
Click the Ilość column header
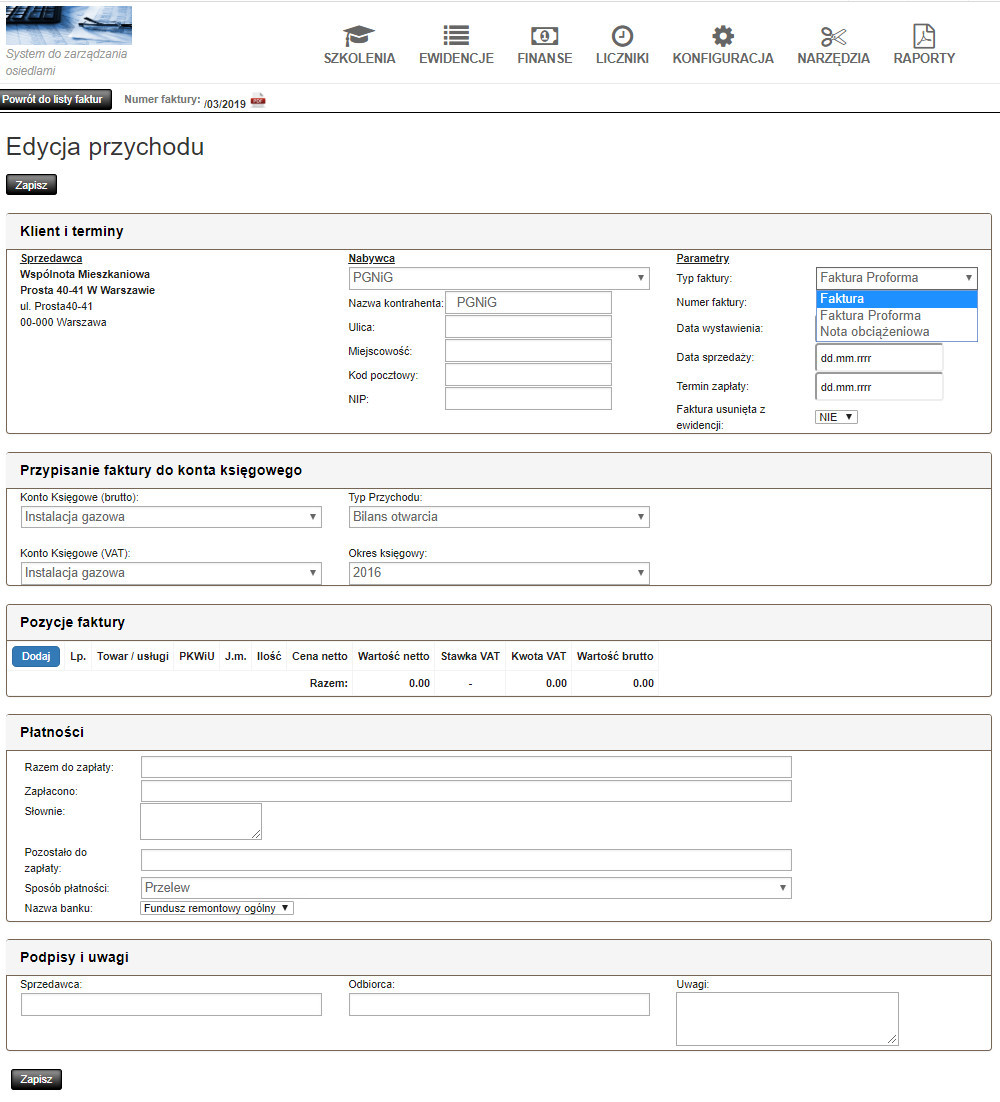click(x=269, y=656)
